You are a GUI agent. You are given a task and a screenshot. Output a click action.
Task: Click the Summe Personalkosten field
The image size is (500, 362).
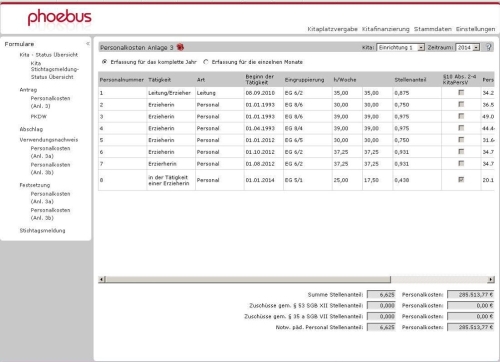470,295
